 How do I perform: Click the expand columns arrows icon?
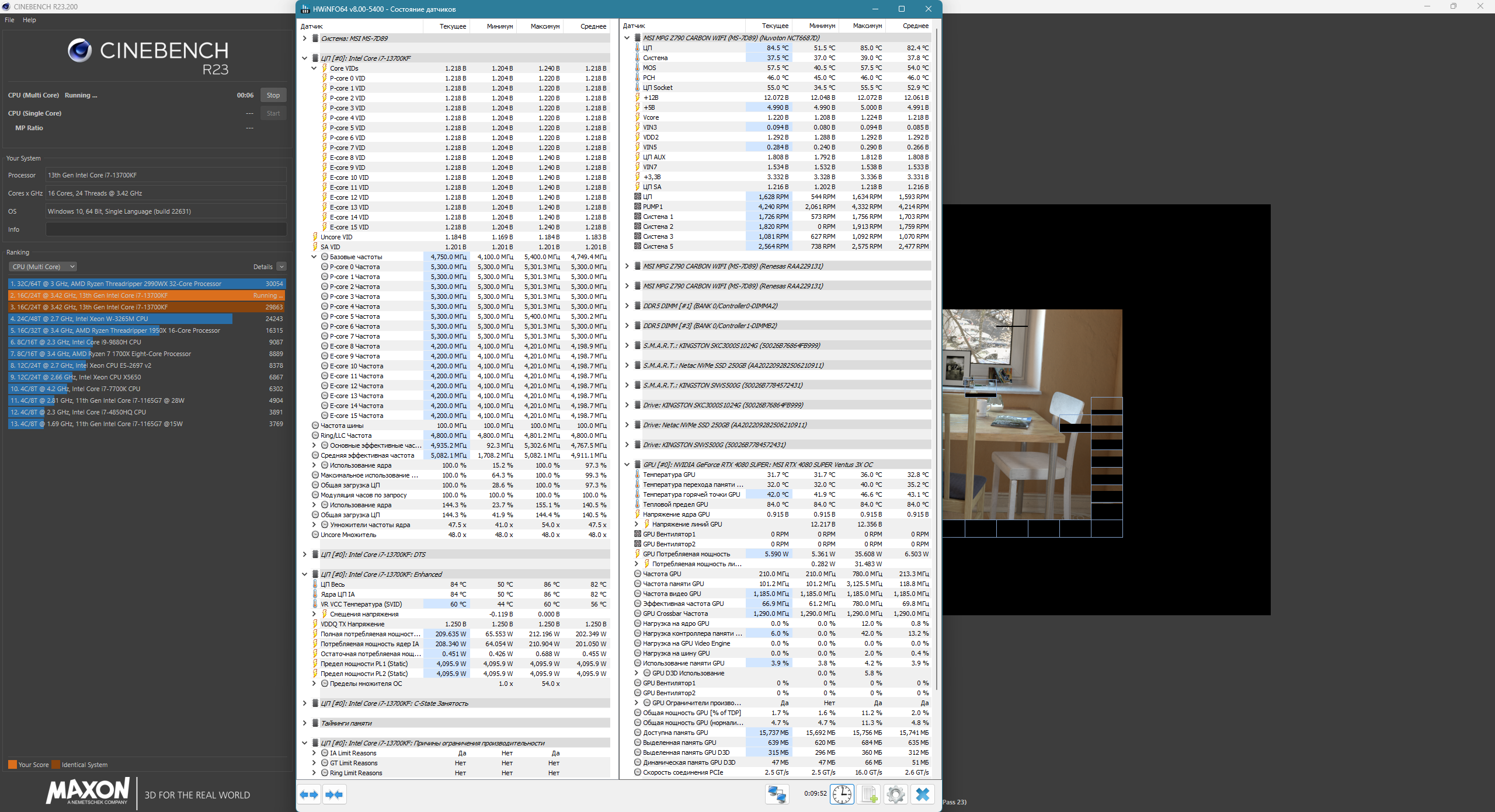310,794
